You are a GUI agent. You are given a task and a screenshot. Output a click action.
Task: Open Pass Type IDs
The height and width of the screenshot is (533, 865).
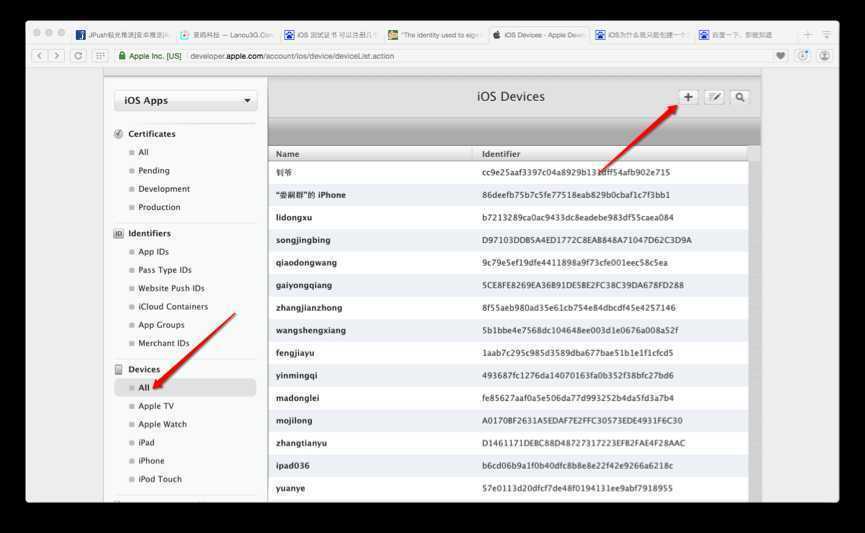[164, 270]
